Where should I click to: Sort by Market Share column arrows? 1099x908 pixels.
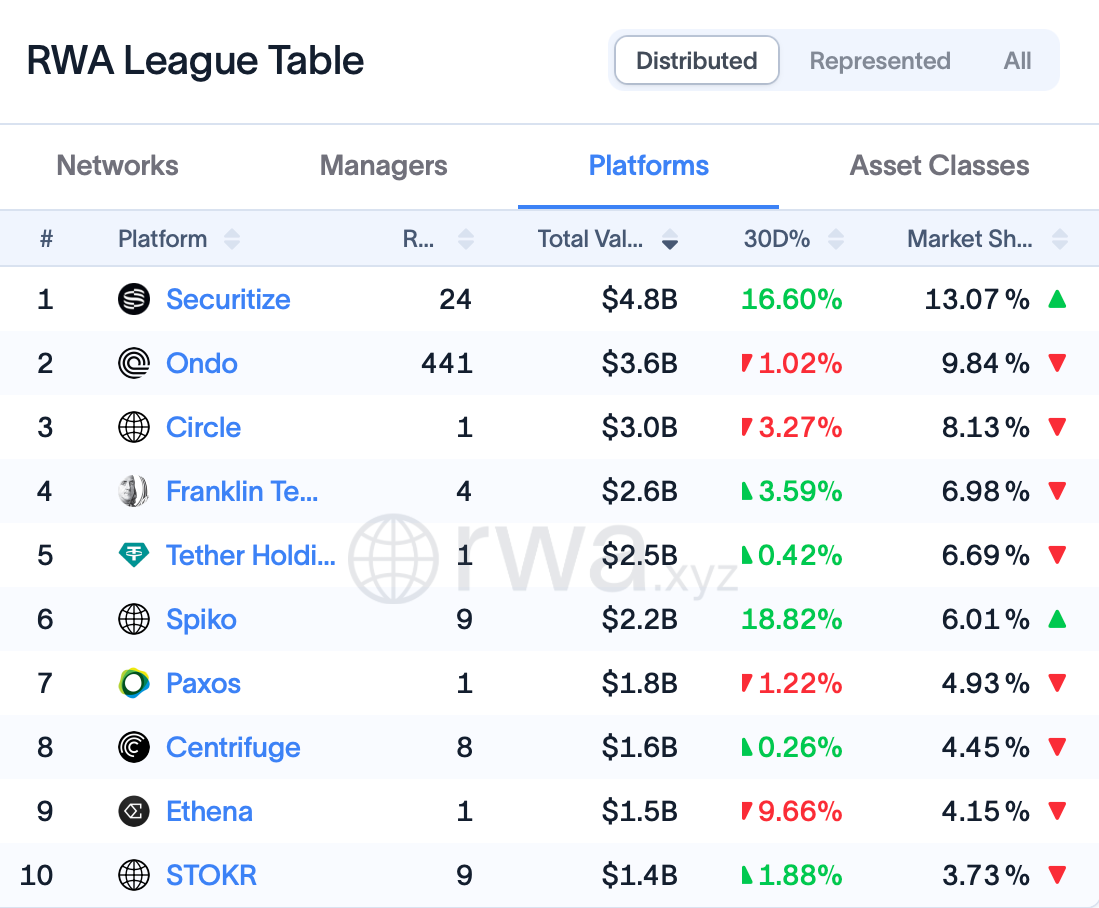(1060, 239)
